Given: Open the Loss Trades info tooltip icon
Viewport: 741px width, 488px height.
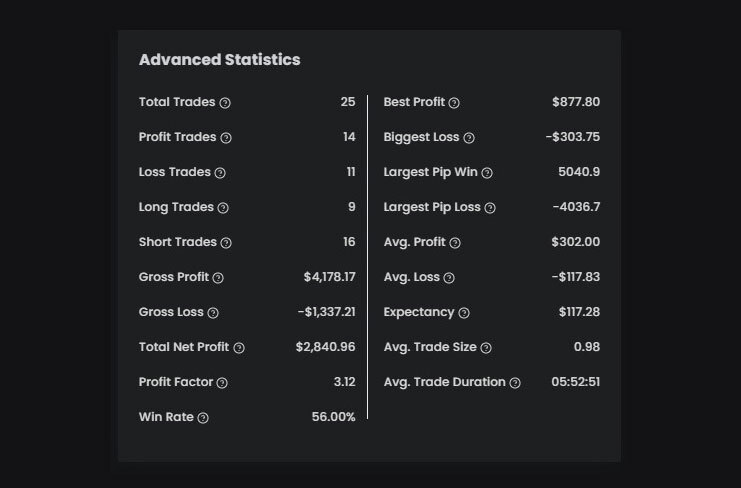Looking at the screenshot, I should (x=220, y=173).
